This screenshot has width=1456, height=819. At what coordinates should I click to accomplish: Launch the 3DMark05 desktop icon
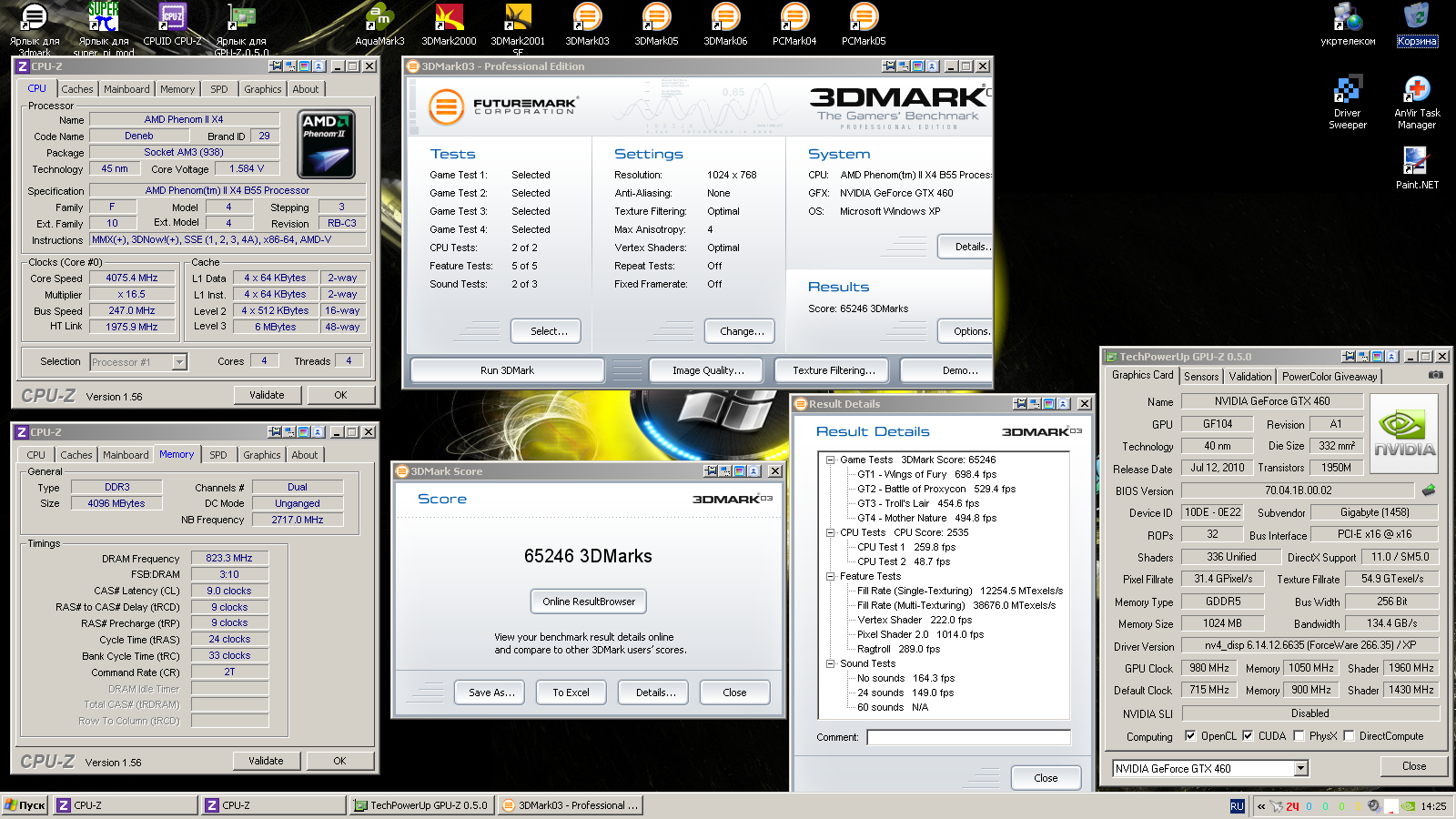(x=656, y=25)
